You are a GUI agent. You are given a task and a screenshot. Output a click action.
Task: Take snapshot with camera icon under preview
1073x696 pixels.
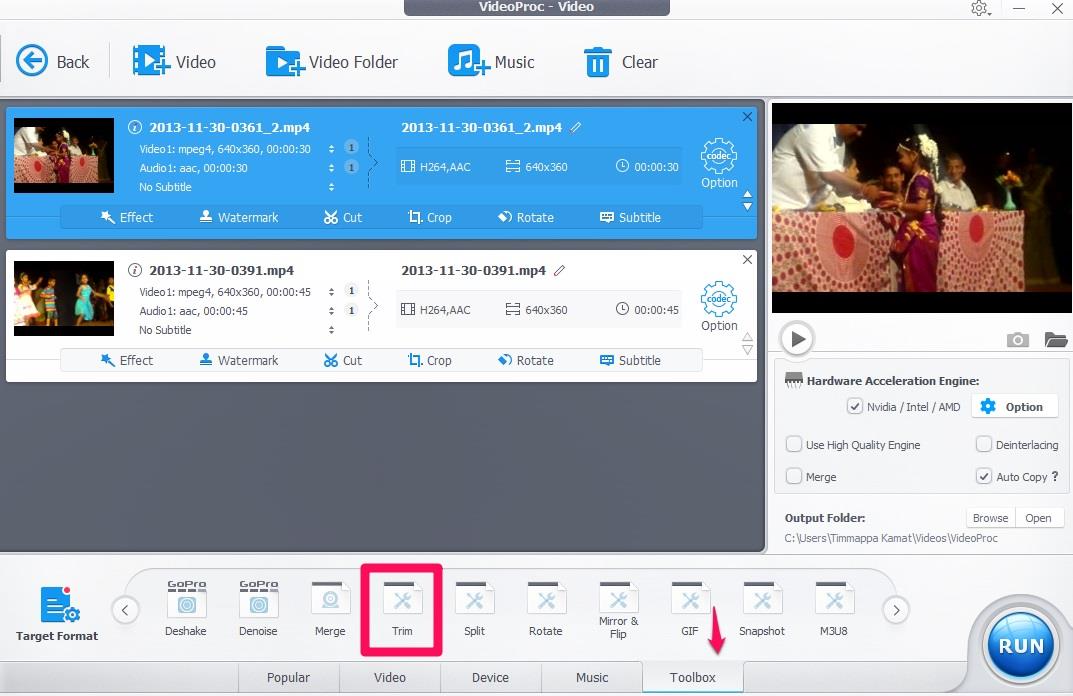tap(1018, 339)
